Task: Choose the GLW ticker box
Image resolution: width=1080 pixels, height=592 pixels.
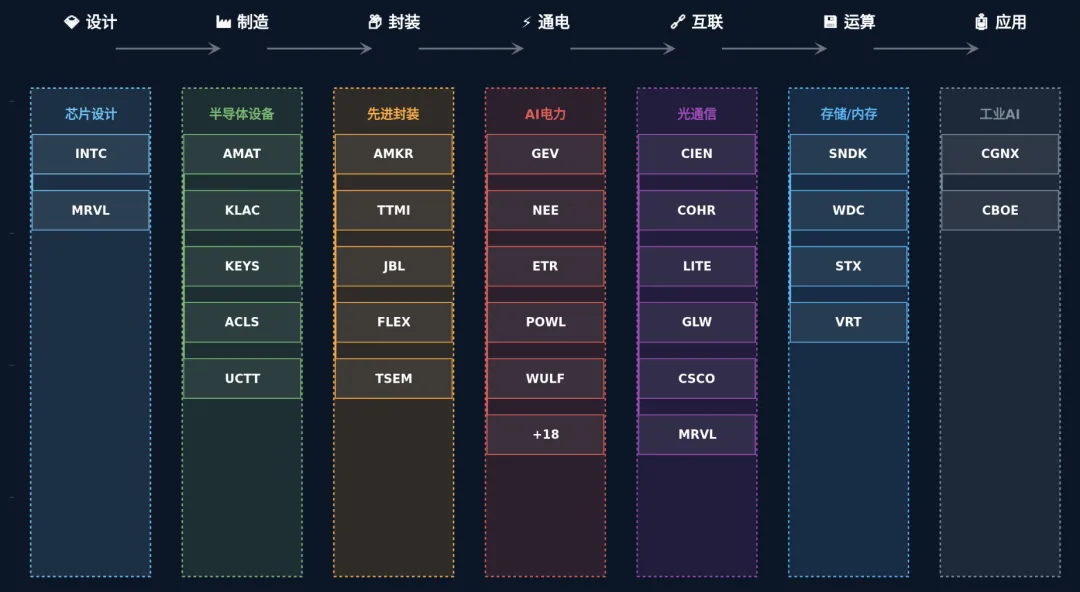Action: point(697,322)
